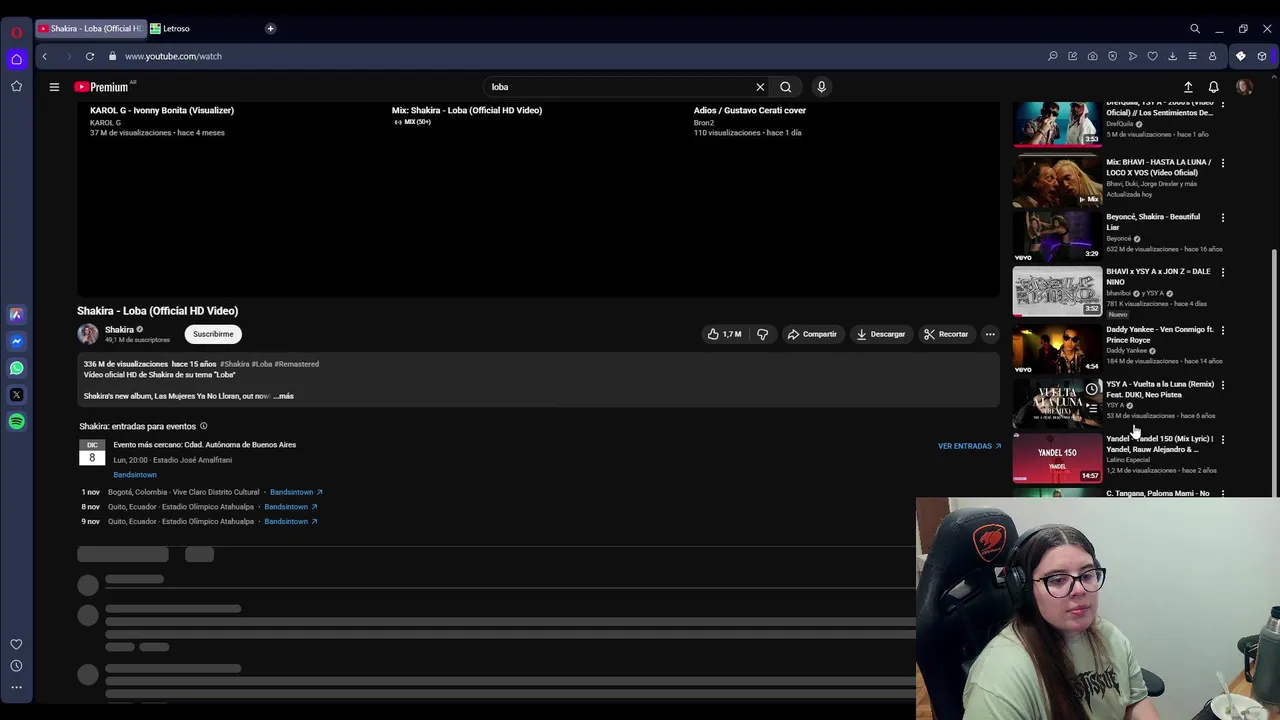The width and height of the screenshot is (1280, 720).
Task: Open options for Daddy Yankee Ven Conmigo
Action: tap(1222, 330)
